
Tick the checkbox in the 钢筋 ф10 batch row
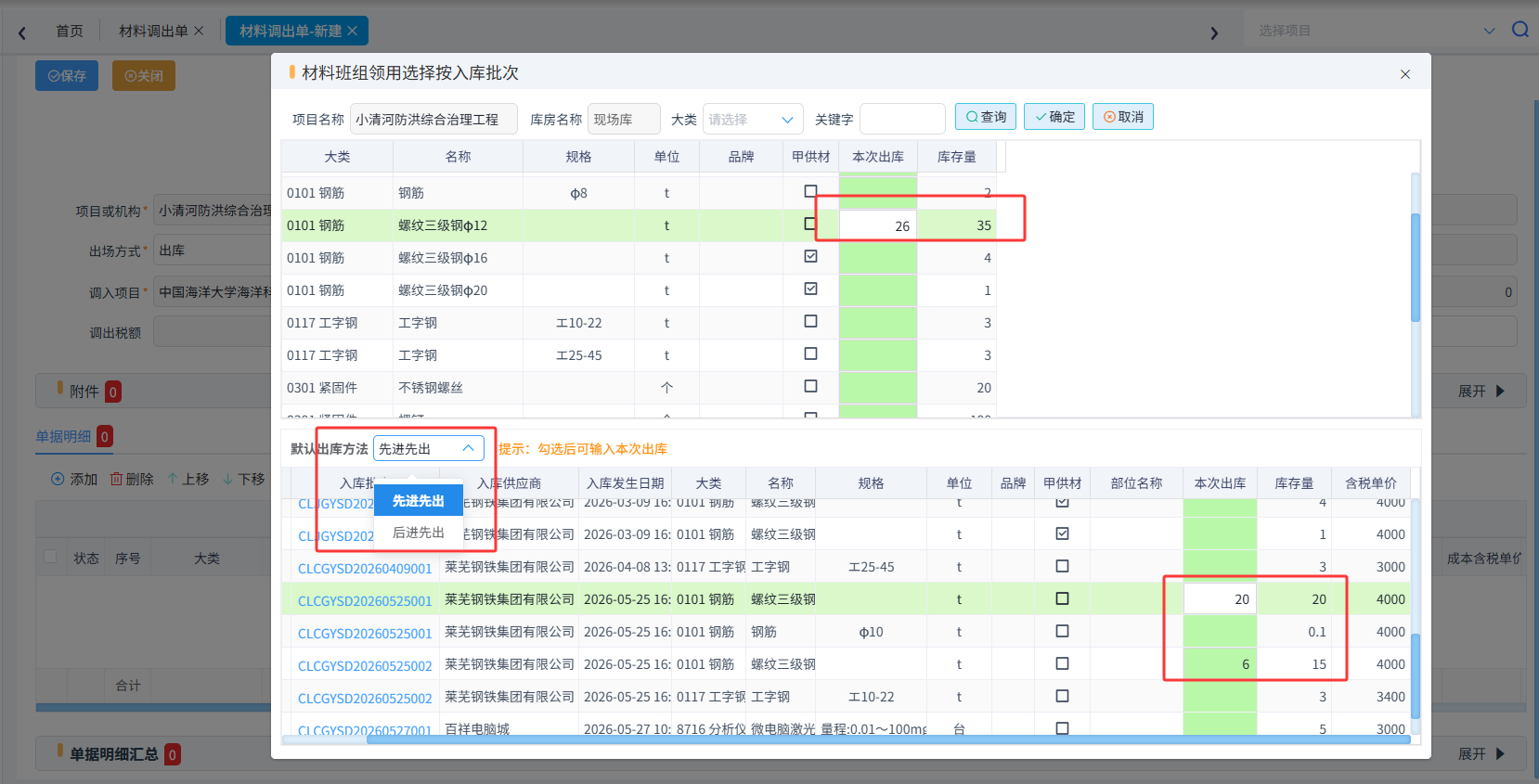pos(1062,631)
